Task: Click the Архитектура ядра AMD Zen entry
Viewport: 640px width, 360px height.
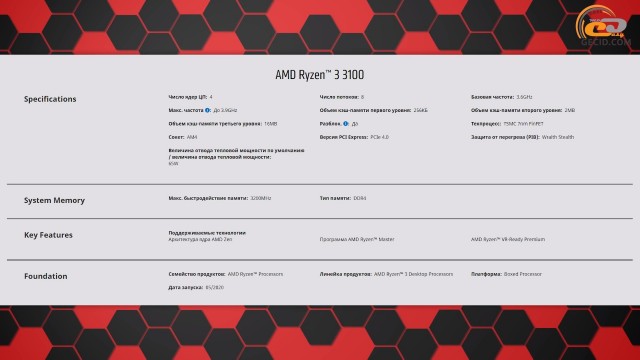Action: (200, 239)
